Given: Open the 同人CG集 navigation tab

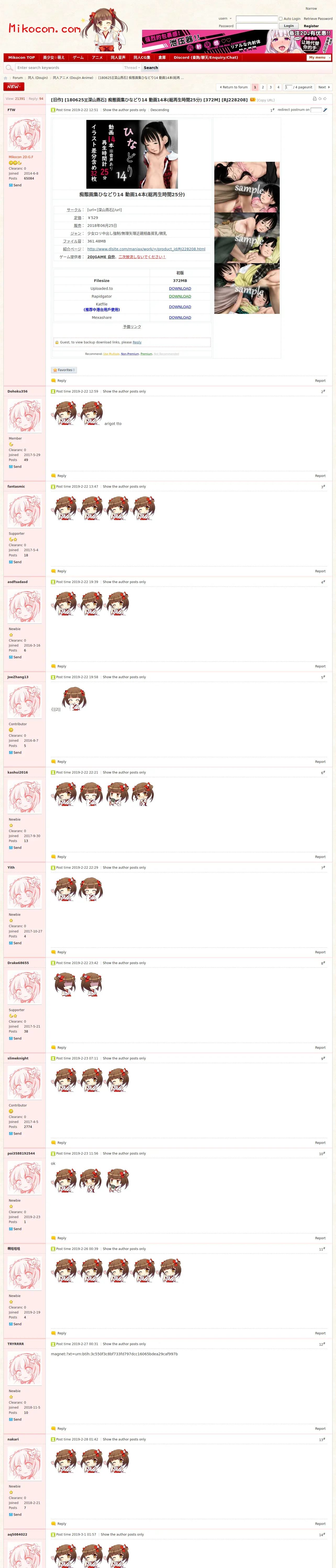Looking at the screenshot, I should click(x=142, y=58).
